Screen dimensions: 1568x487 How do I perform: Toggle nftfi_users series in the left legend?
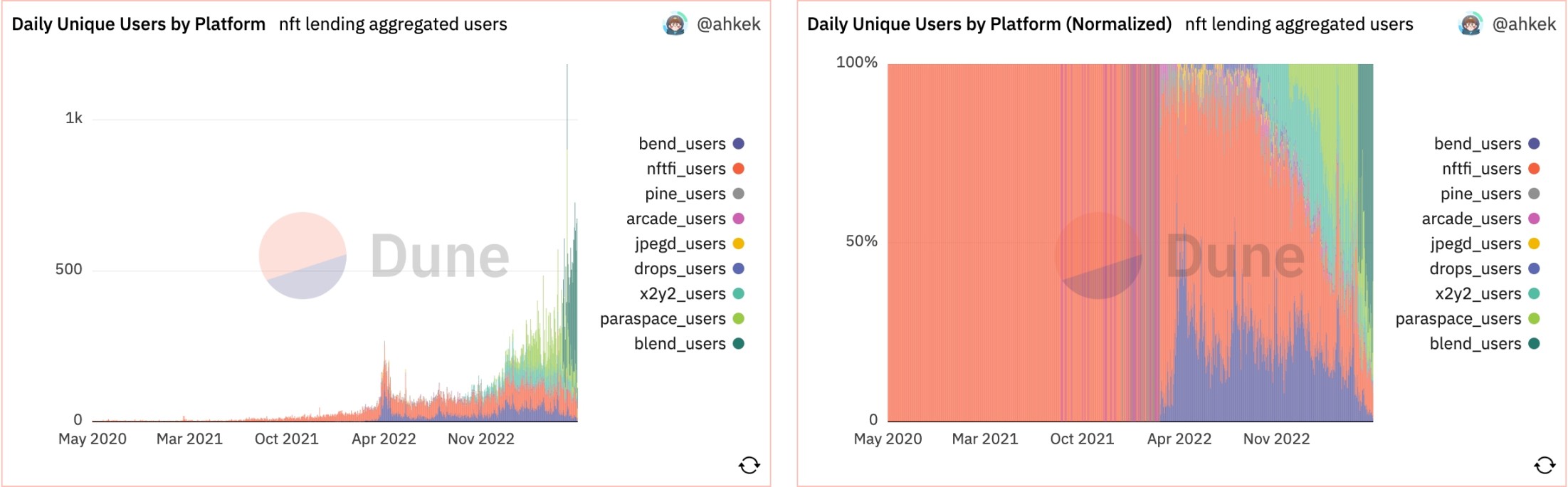point(685,169)
